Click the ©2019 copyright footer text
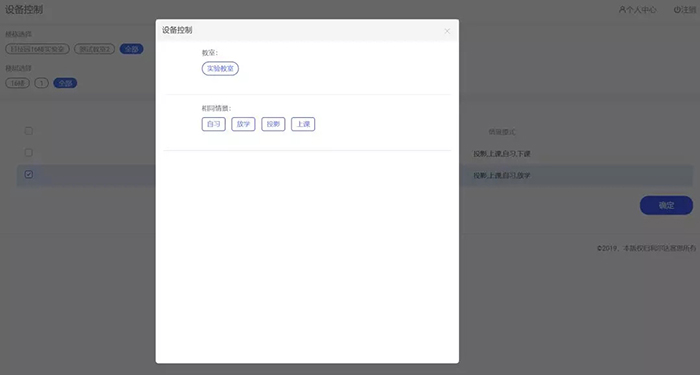700x375 pixels. coord(646,248)
